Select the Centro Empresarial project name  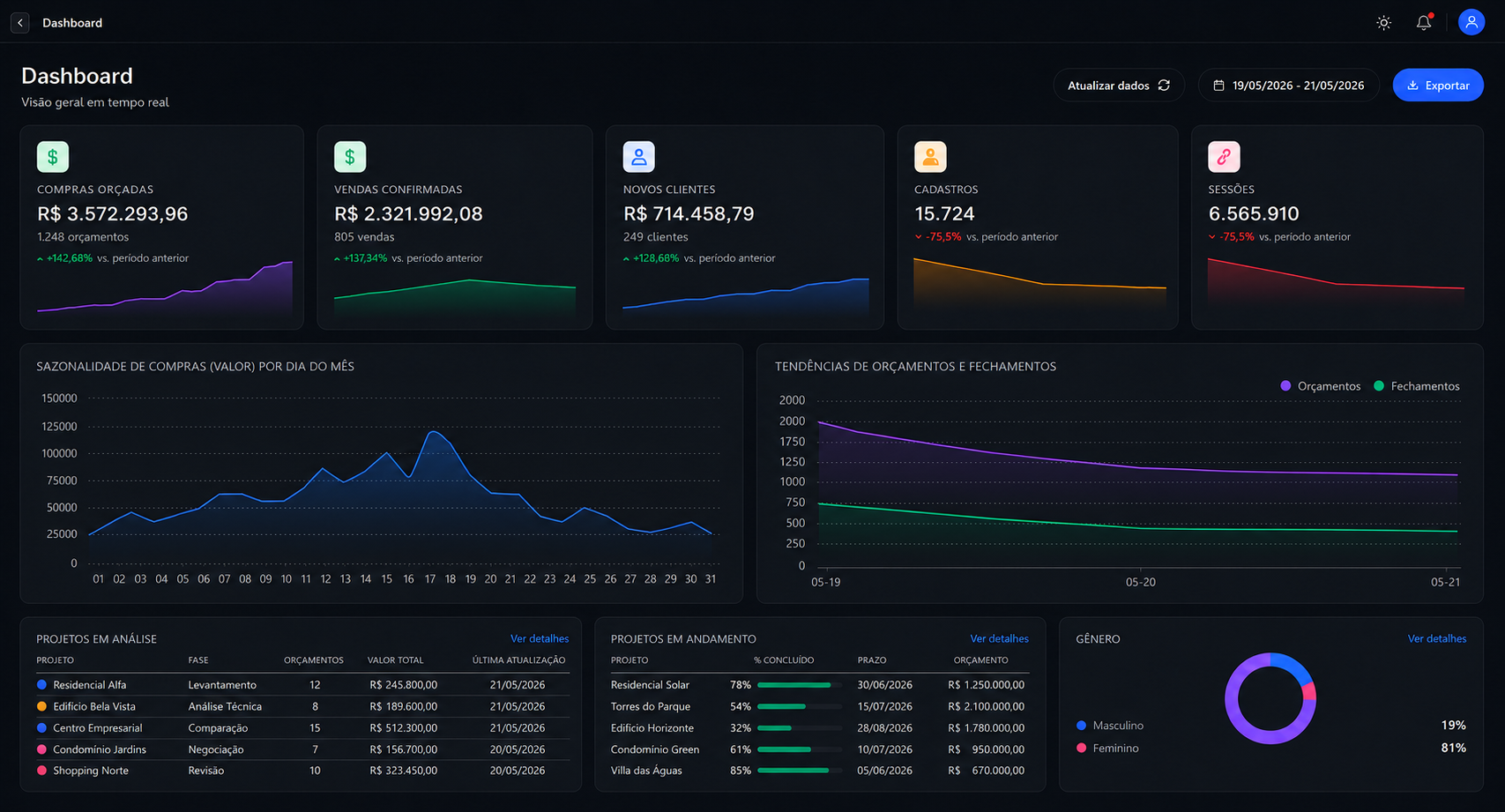[97, 728]
